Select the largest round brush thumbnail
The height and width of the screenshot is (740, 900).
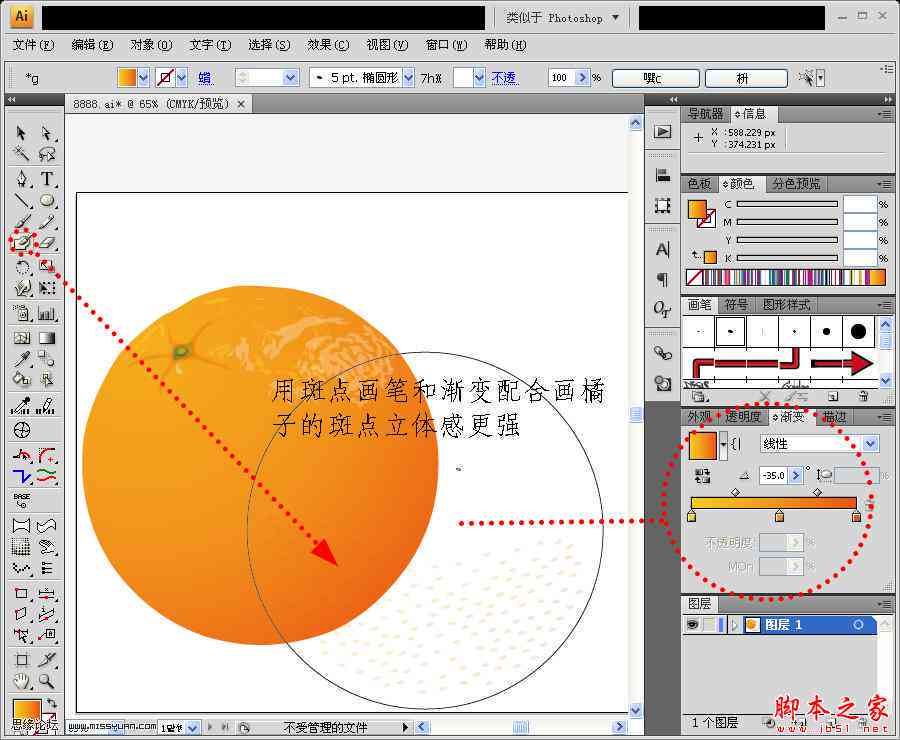point(858,331)
